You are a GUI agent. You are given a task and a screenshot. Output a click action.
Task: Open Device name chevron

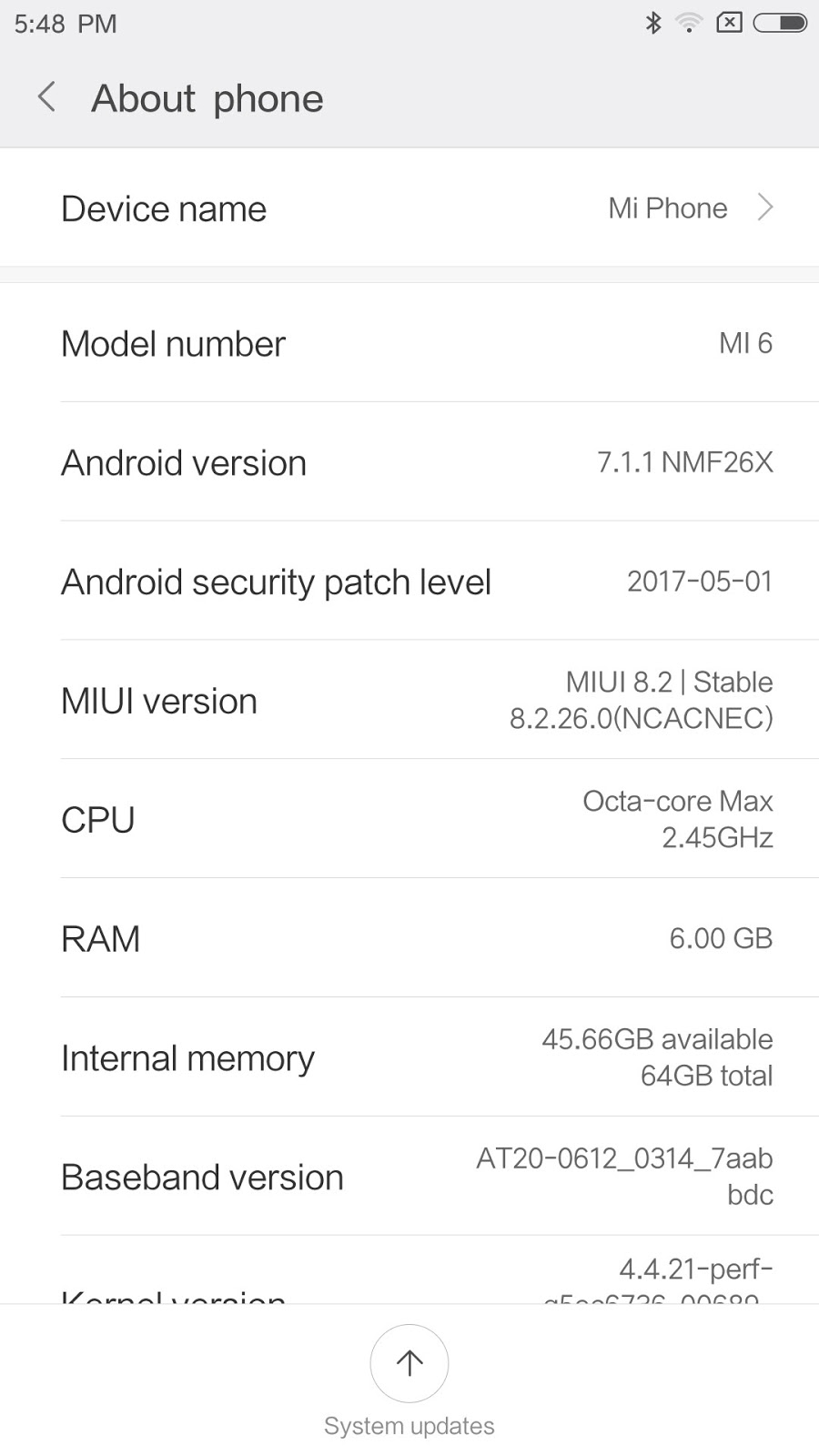(x=765, y=208)
